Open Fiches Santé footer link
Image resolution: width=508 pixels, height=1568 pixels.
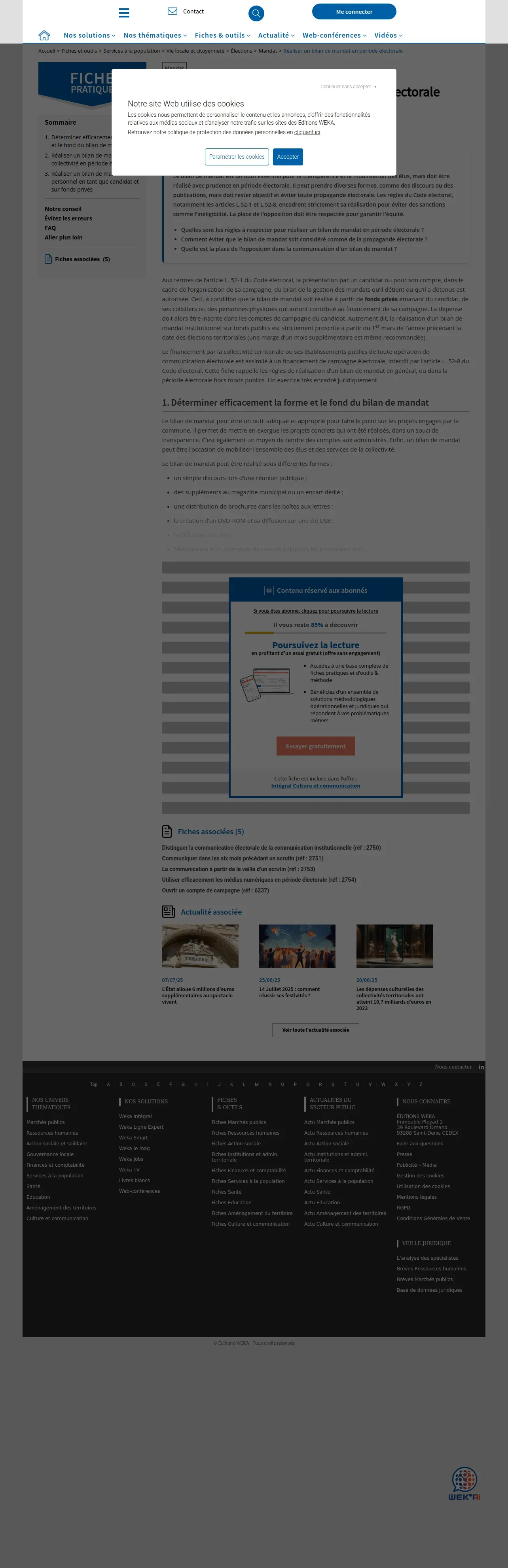coord(226,1192)
